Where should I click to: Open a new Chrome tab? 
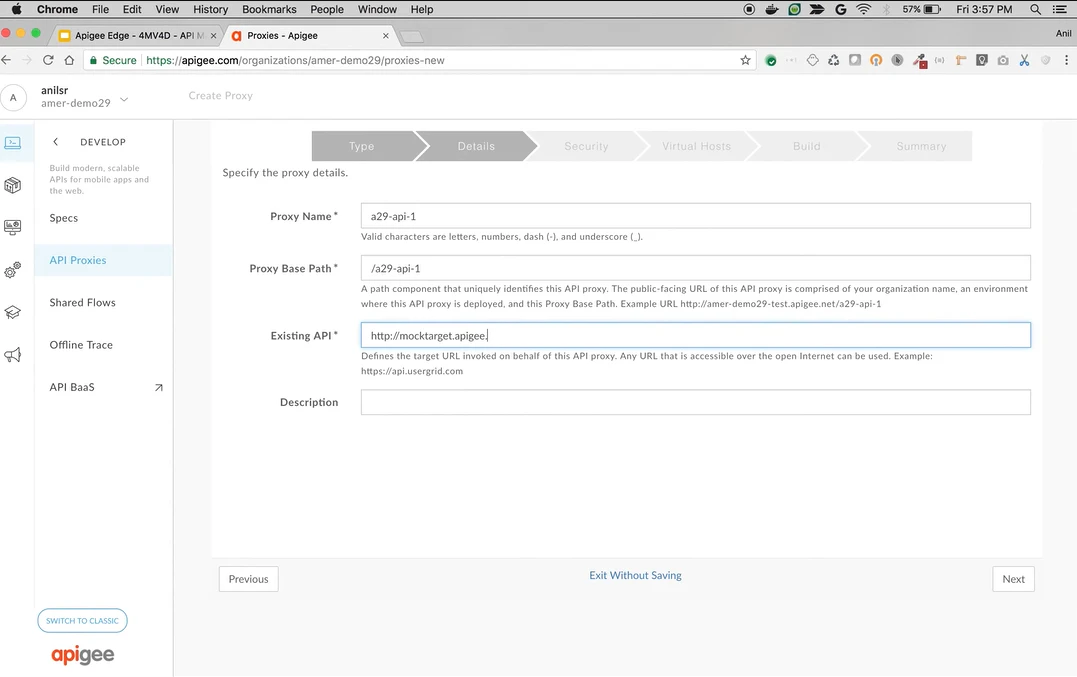tap(411, 36)
